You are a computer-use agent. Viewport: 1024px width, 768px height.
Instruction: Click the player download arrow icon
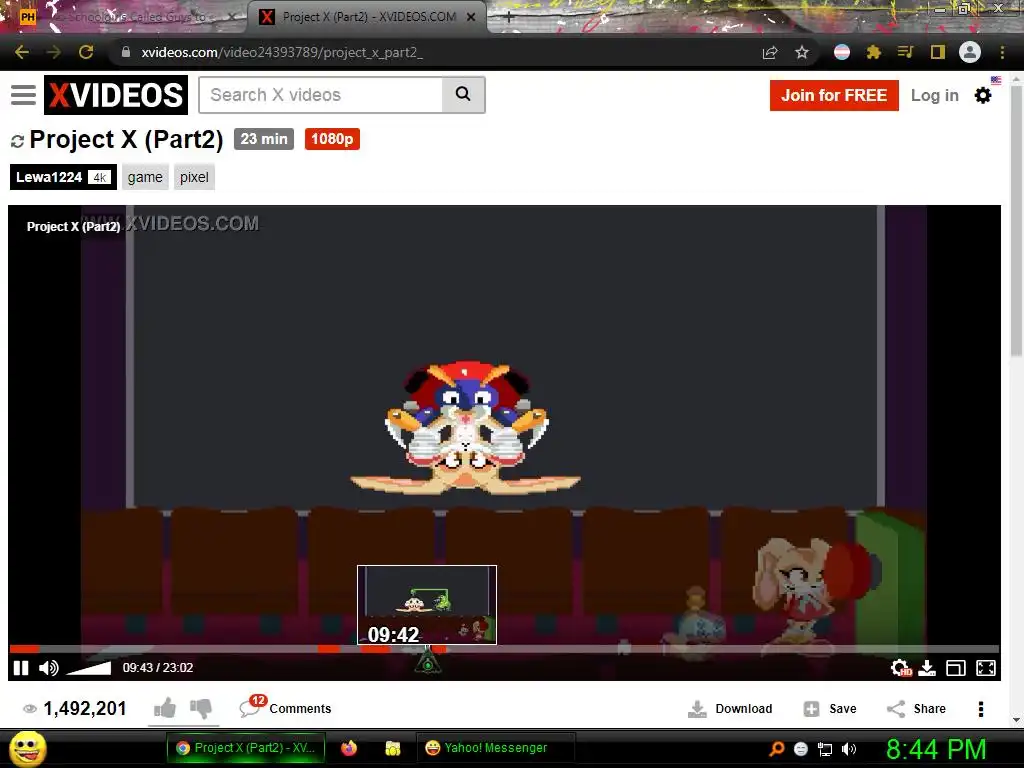click(927, 668)
